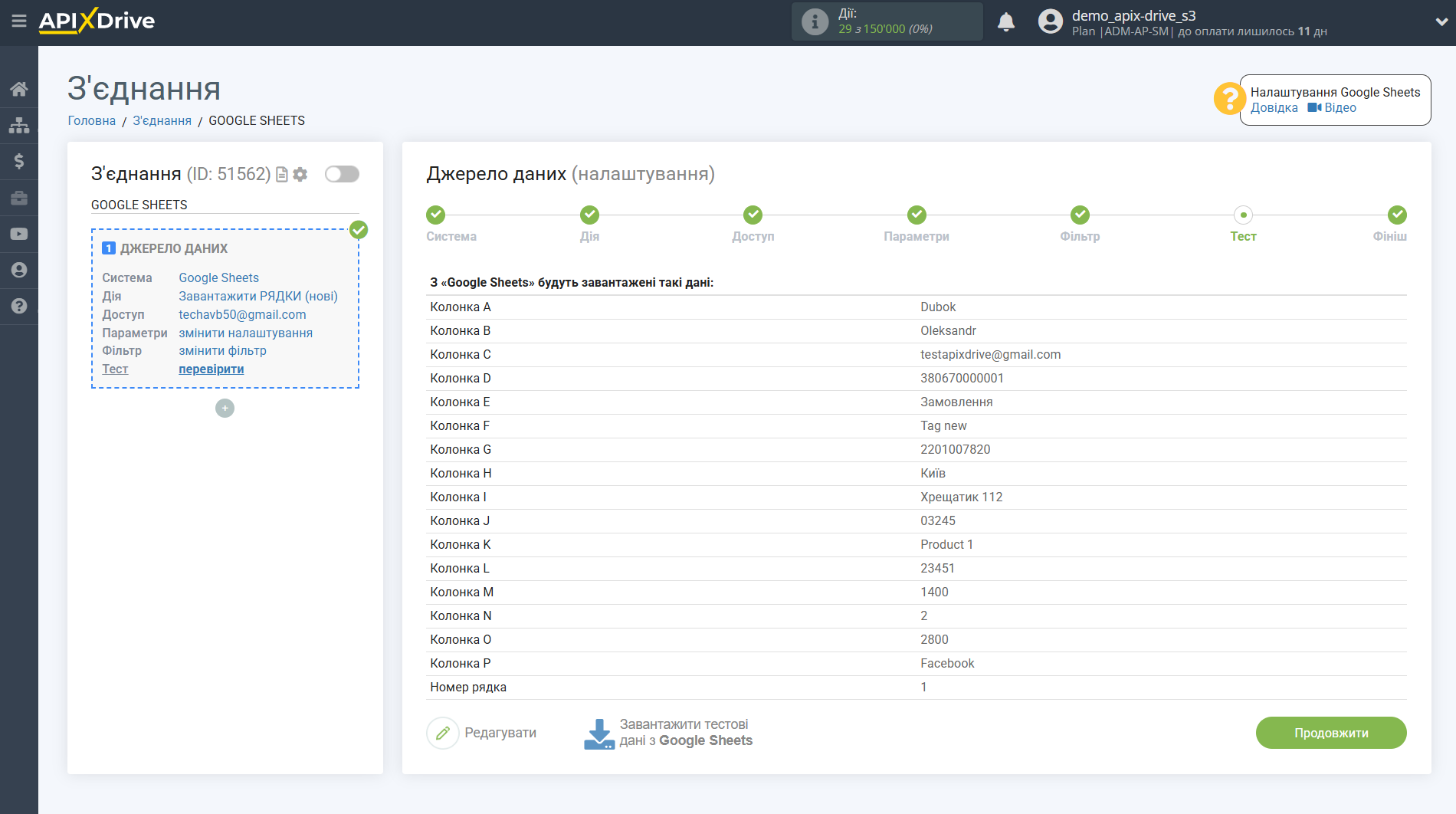
Task: Open the connection settings gear icon
Action: [x=300, y=175]
